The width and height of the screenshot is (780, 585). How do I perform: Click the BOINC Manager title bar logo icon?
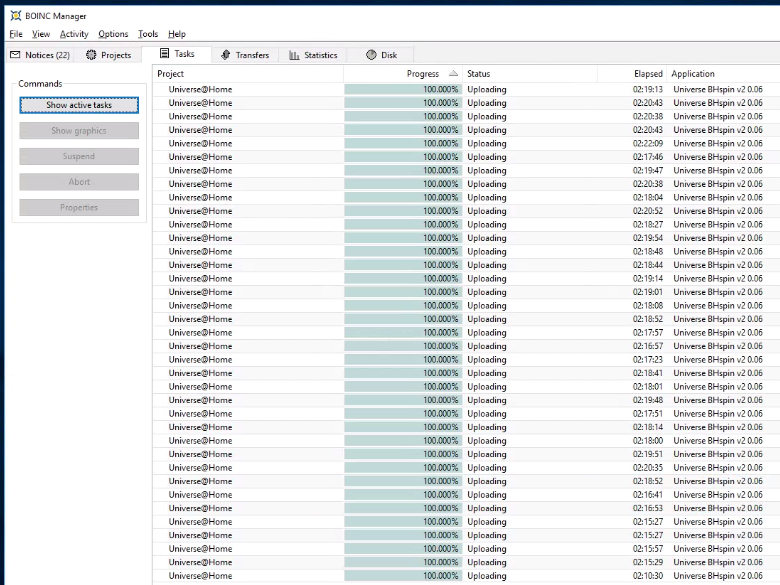tap(16, 16)
